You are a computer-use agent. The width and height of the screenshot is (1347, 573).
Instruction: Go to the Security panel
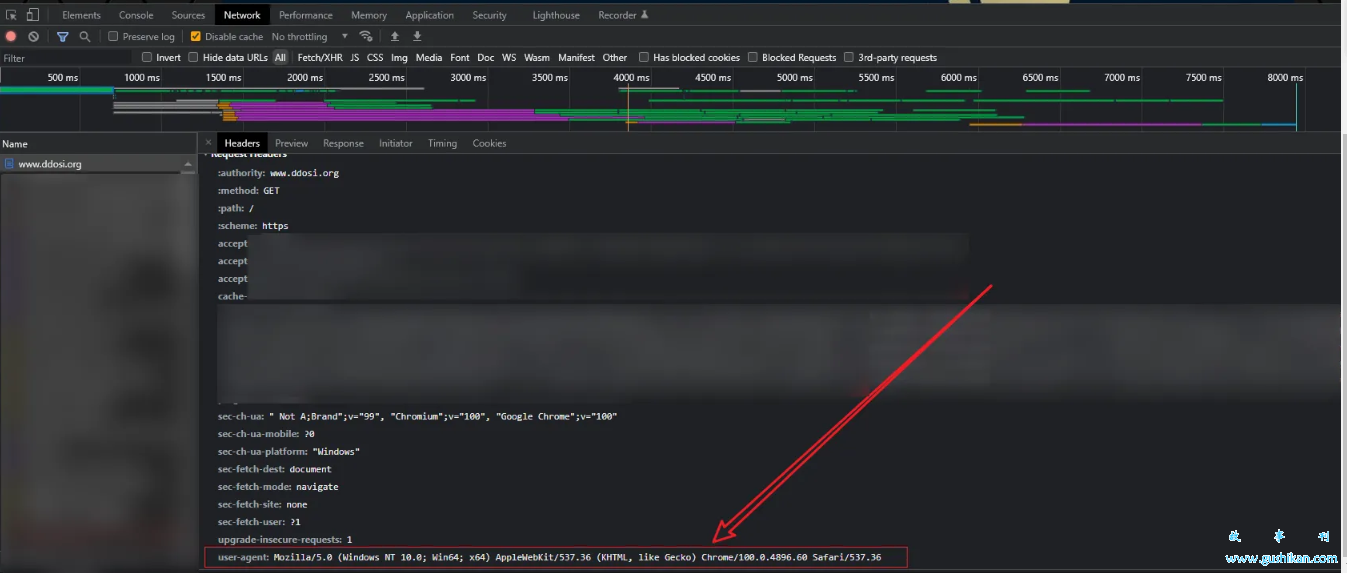(490, 15)
